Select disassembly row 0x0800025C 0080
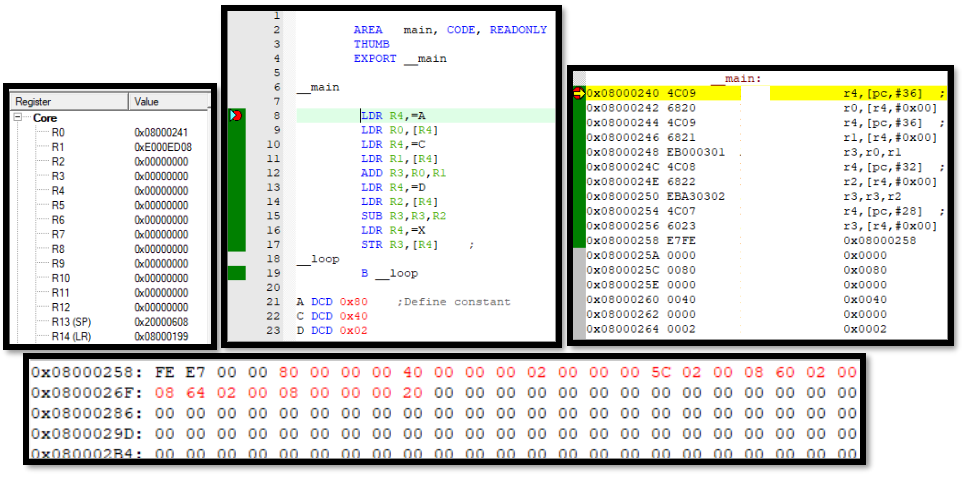This screenshot has height=477, width=963. [x=765, y=270]
